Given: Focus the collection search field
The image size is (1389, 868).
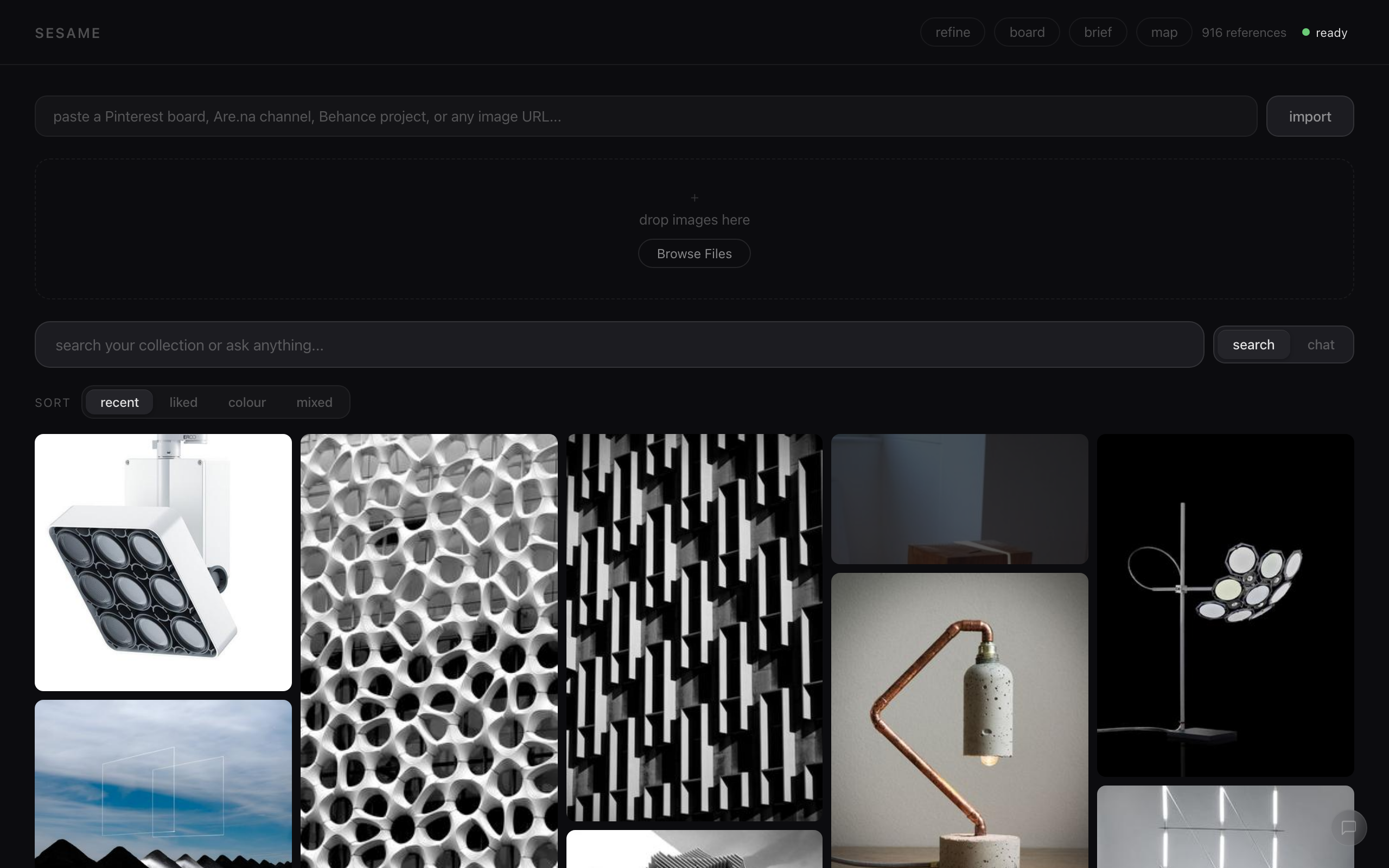Looking at the screenshot, I should (619, 344).
